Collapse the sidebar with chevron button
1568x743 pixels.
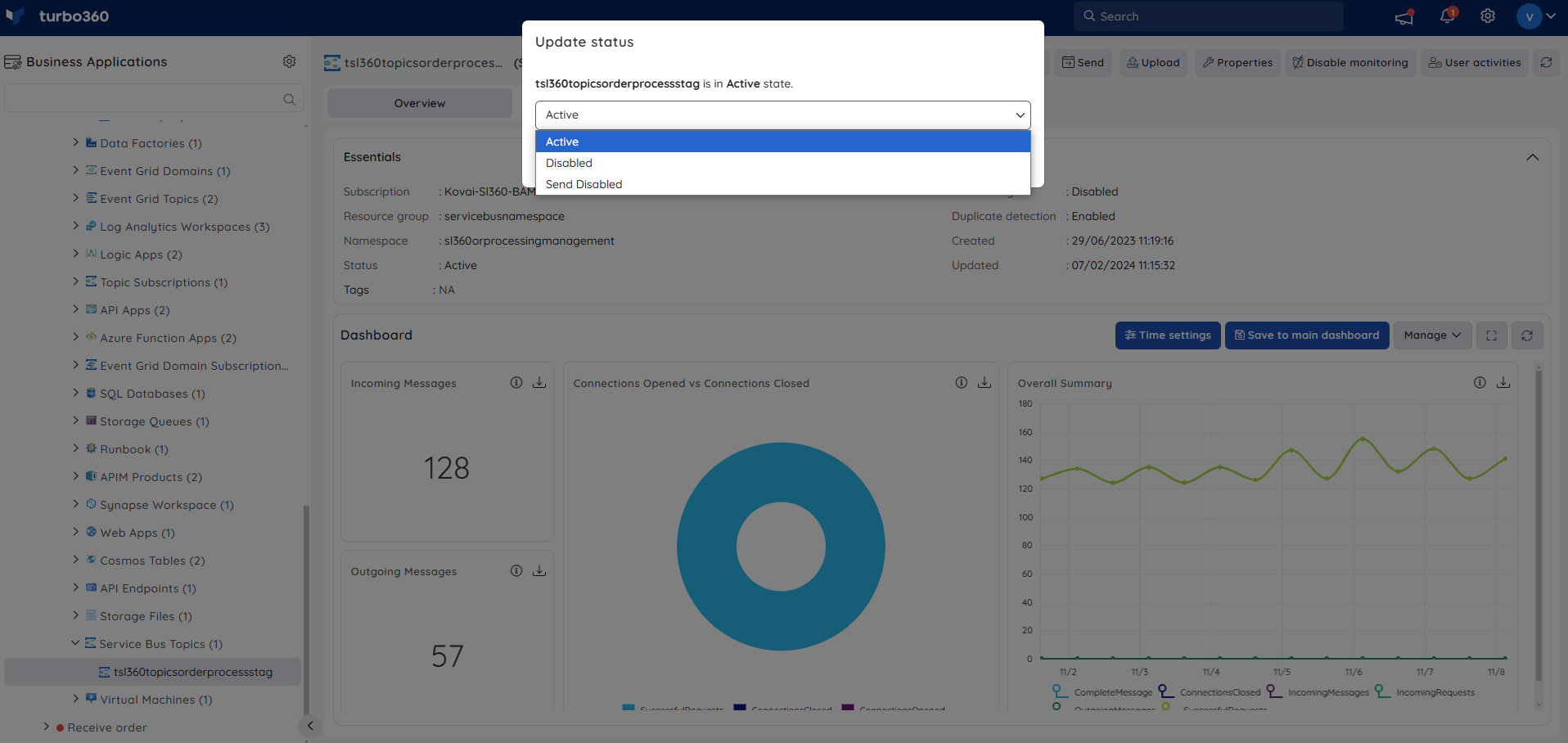(310, 726)
